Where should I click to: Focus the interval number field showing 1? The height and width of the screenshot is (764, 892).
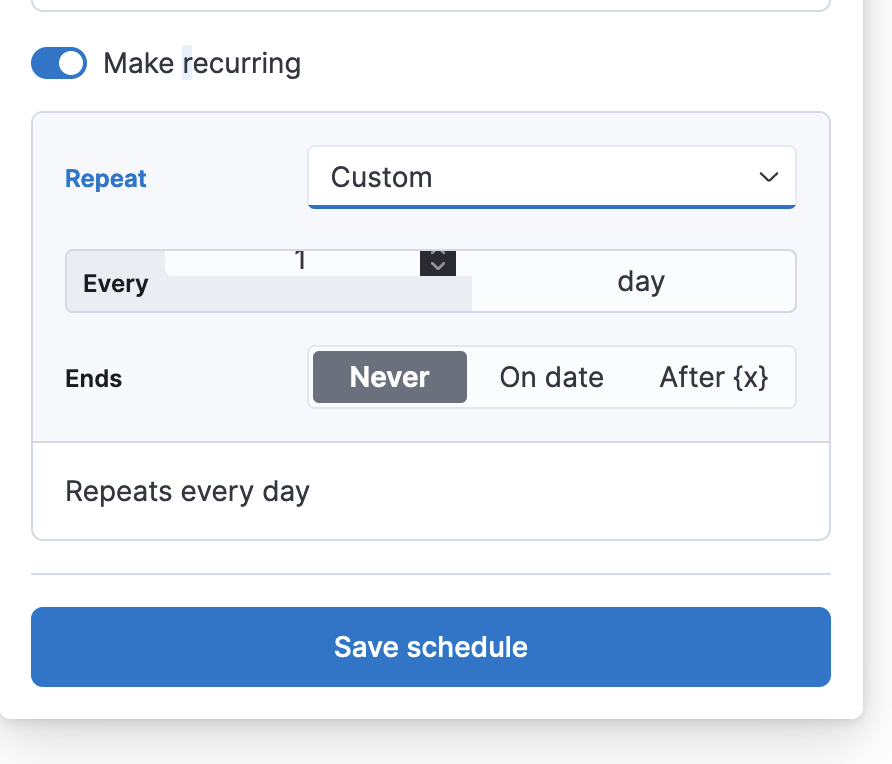(x=300, y=262)
